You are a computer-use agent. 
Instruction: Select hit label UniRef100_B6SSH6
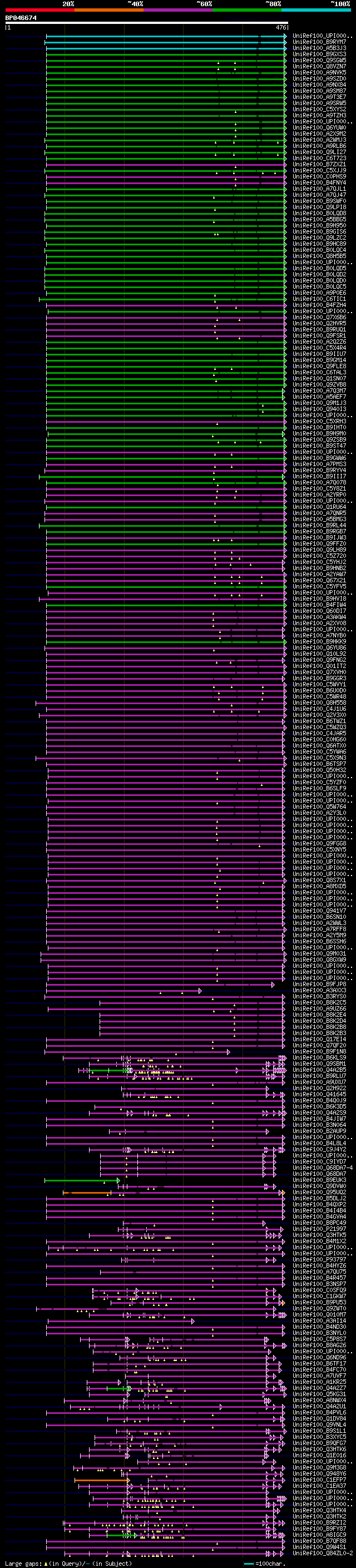[x=319, y=942]
